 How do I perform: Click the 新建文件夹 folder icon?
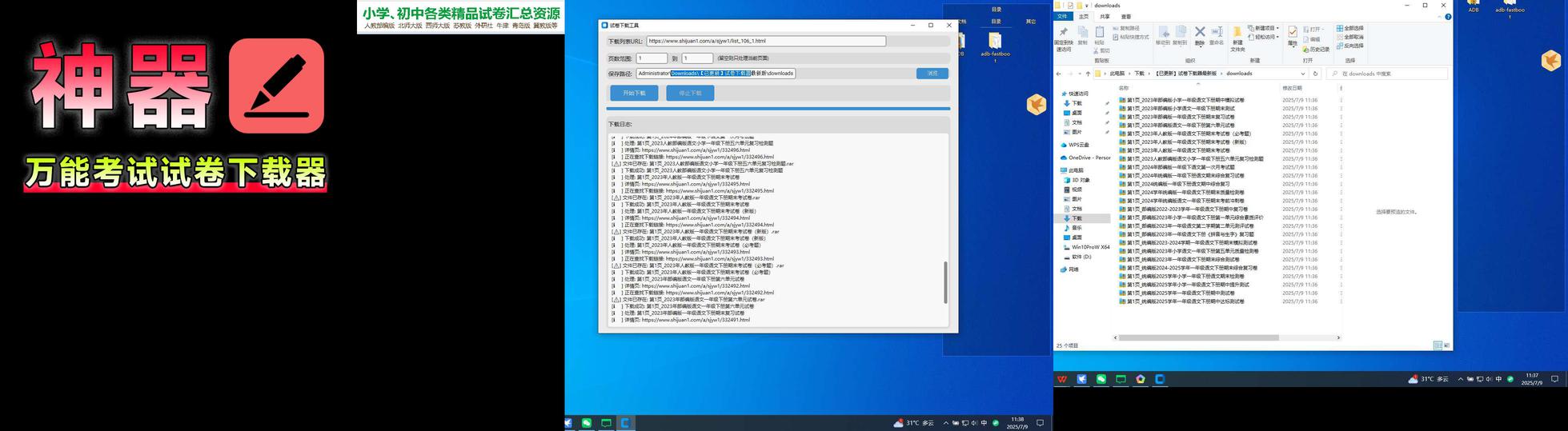1237,33
